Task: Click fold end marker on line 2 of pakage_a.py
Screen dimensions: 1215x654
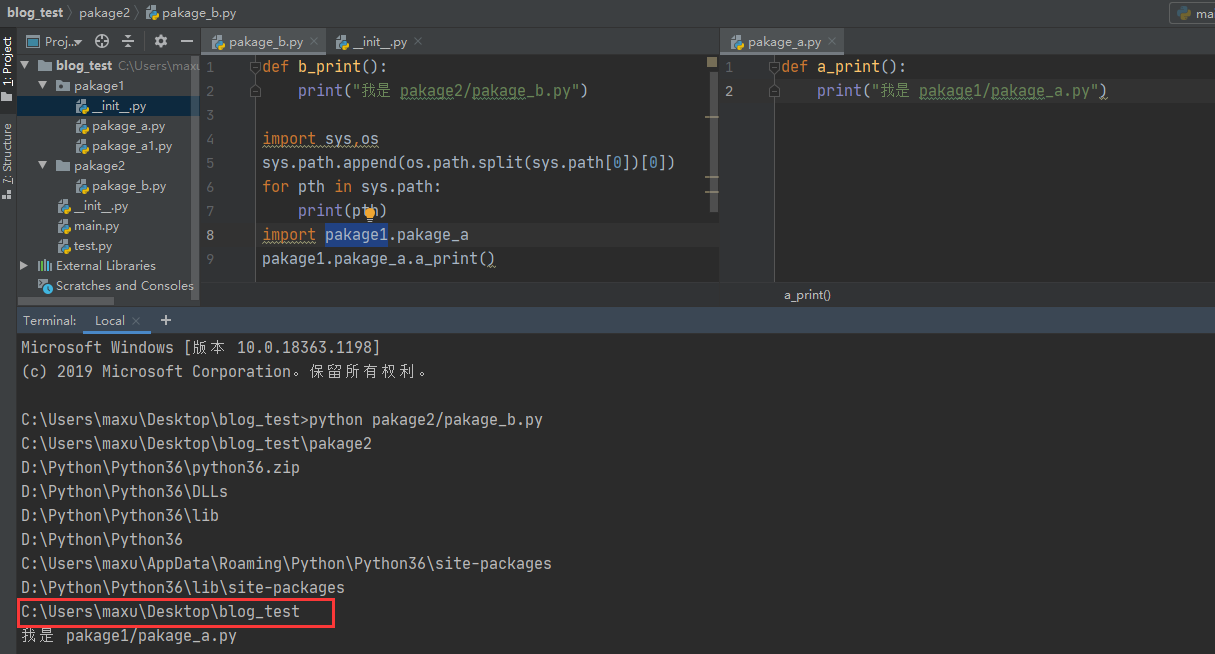Action: point(774,91)
